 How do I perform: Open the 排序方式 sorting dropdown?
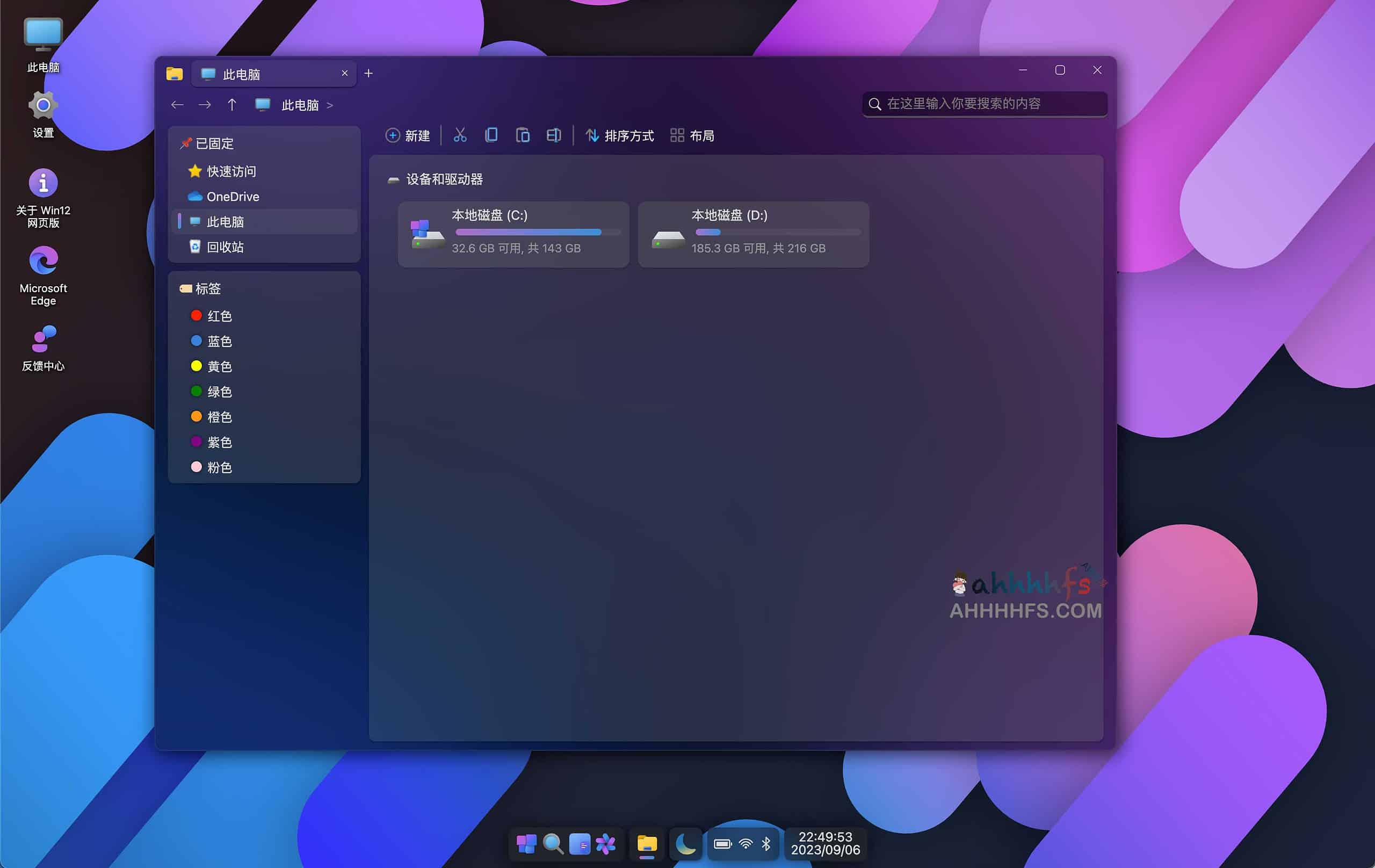click(619, 135)
